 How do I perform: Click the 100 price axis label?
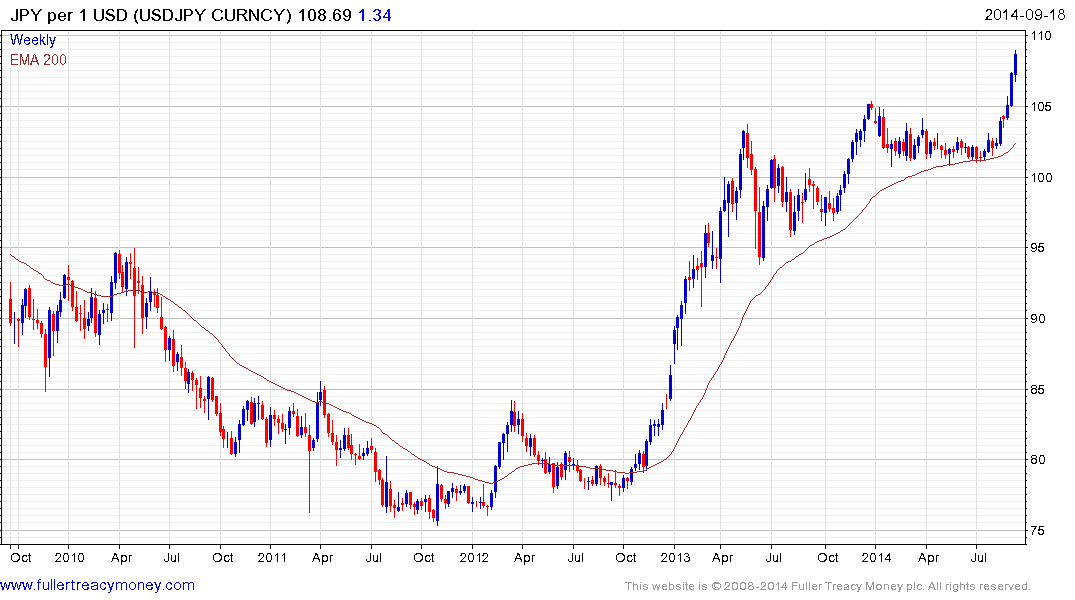(x=1041, y=178)
